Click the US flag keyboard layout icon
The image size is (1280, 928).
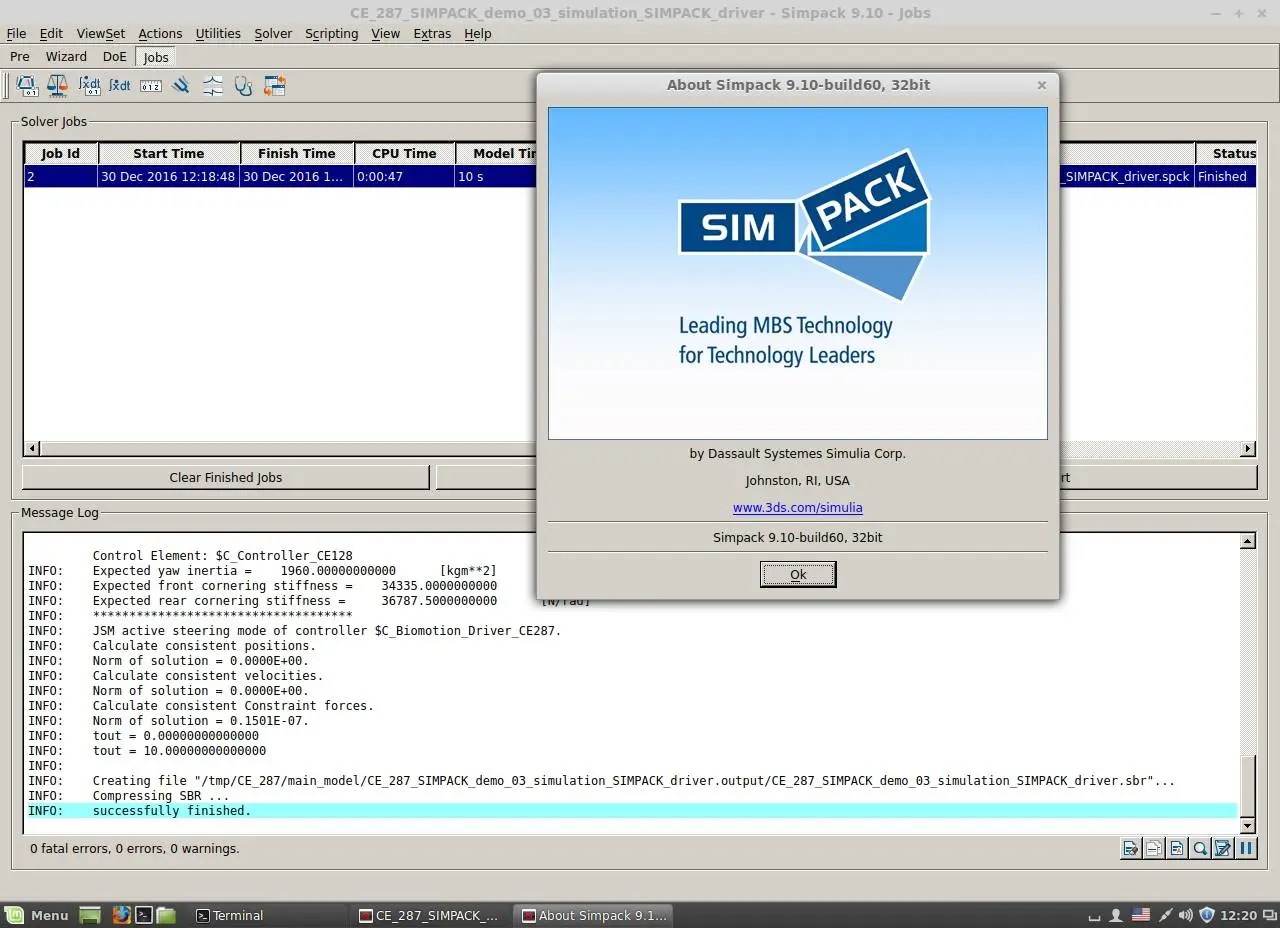tap(1141, 915)
